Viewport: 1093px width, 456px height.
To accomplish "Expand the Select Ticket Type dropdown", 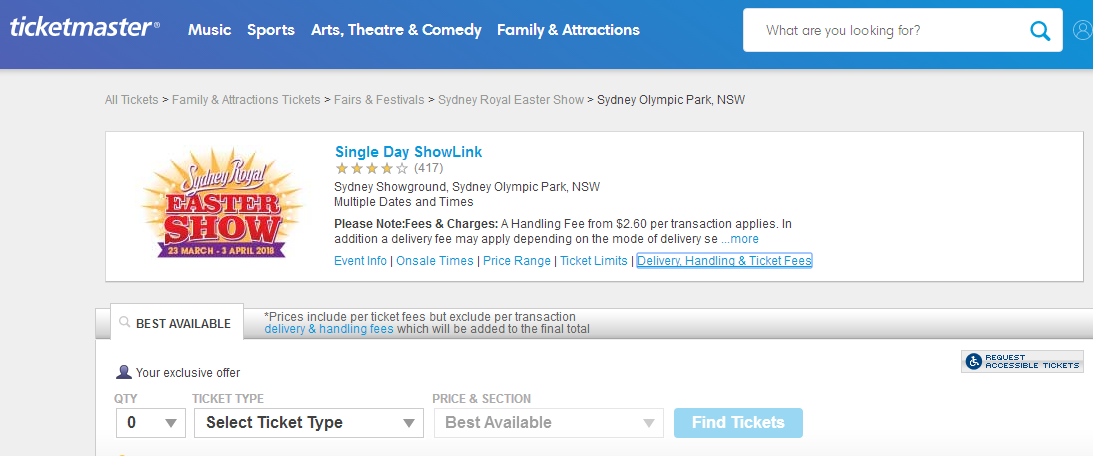I will point(309,423).
